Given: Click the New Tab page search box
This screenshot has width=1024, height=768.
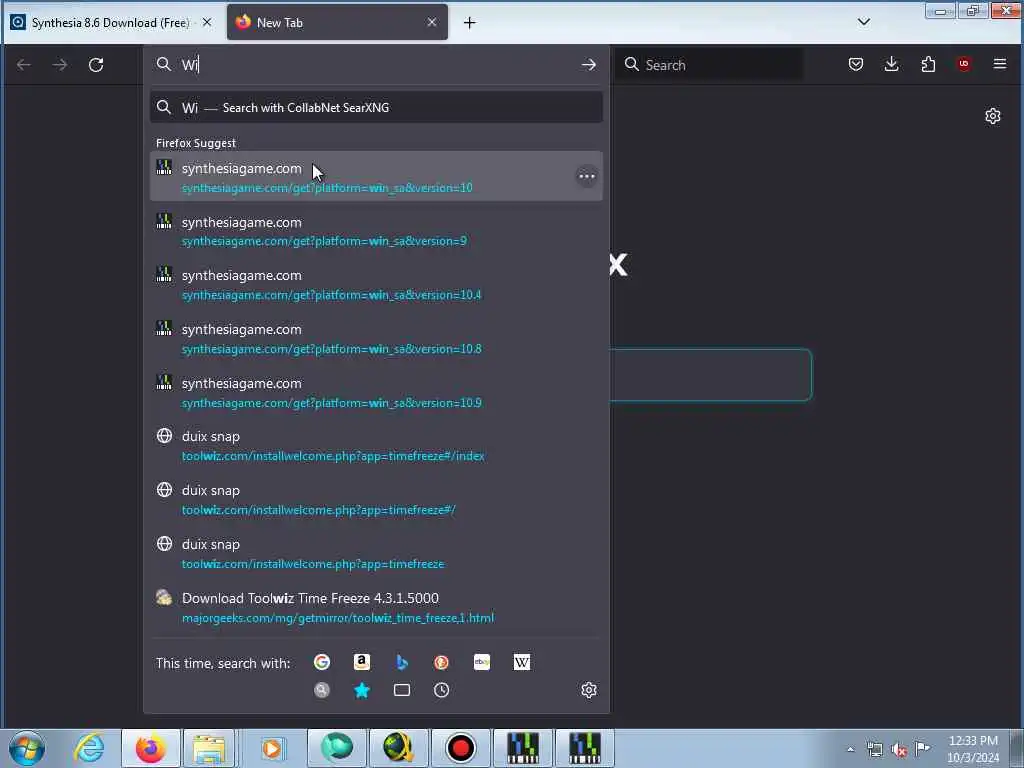Looking at the screenshot, I should 711,375.
